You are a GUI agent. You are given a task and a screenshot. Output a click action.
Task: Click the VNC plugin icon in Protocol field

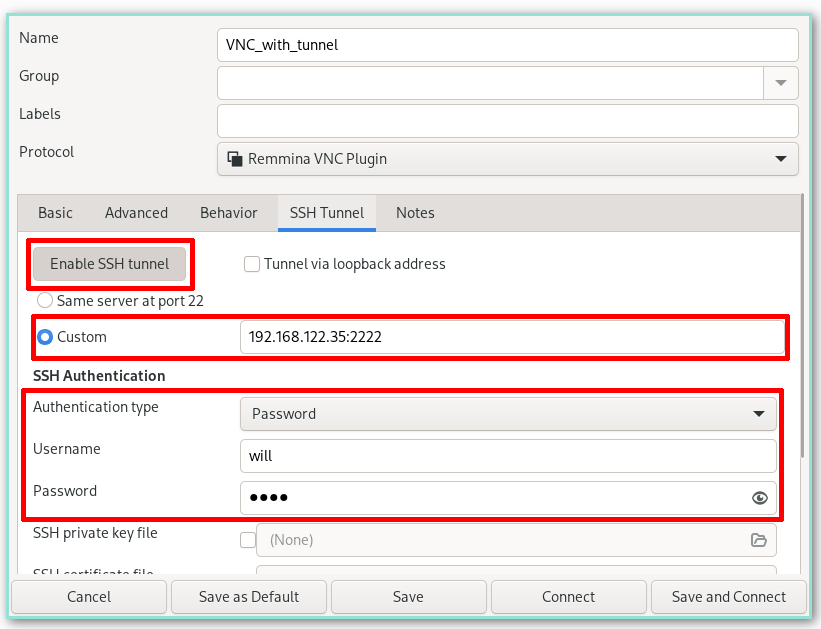pos(235,159)
